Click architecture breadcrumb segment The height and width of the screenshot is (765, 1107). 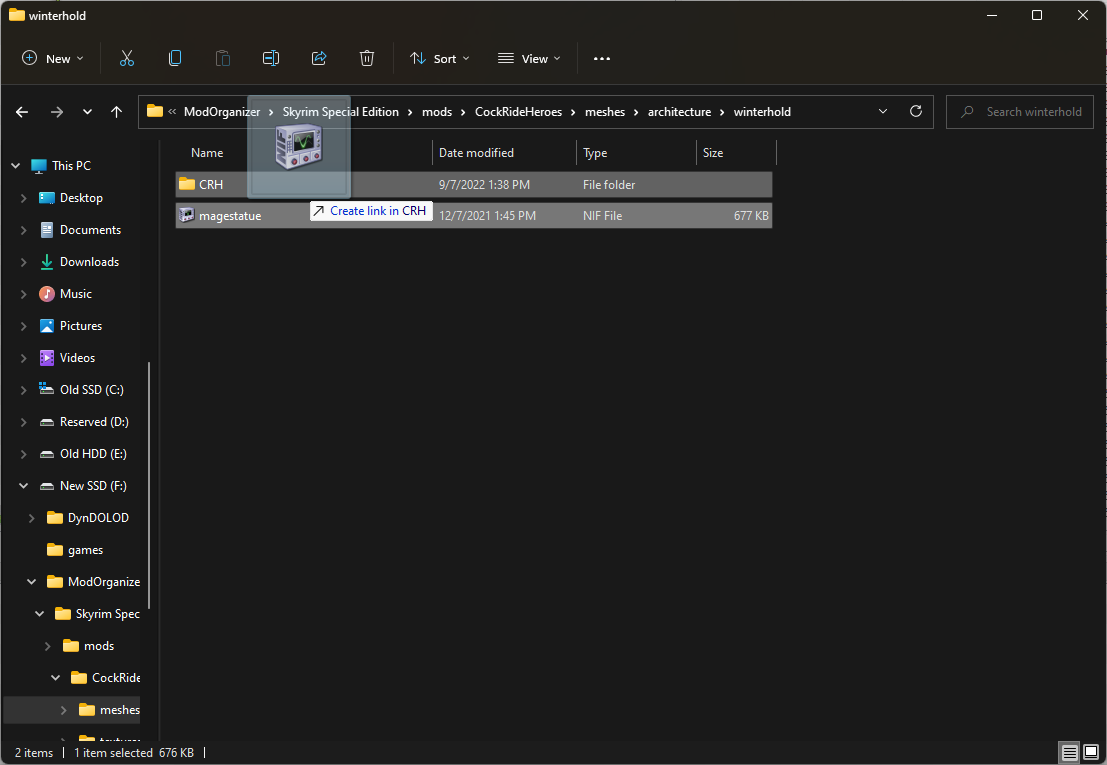[x=679, y=112]
